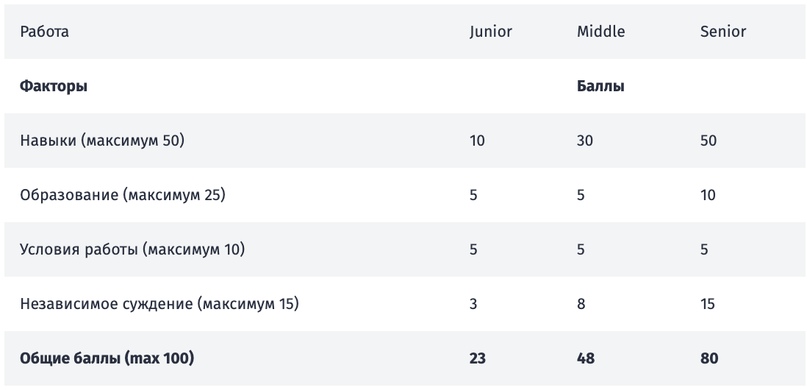Click the Факторы label

[x=54, y=86]
